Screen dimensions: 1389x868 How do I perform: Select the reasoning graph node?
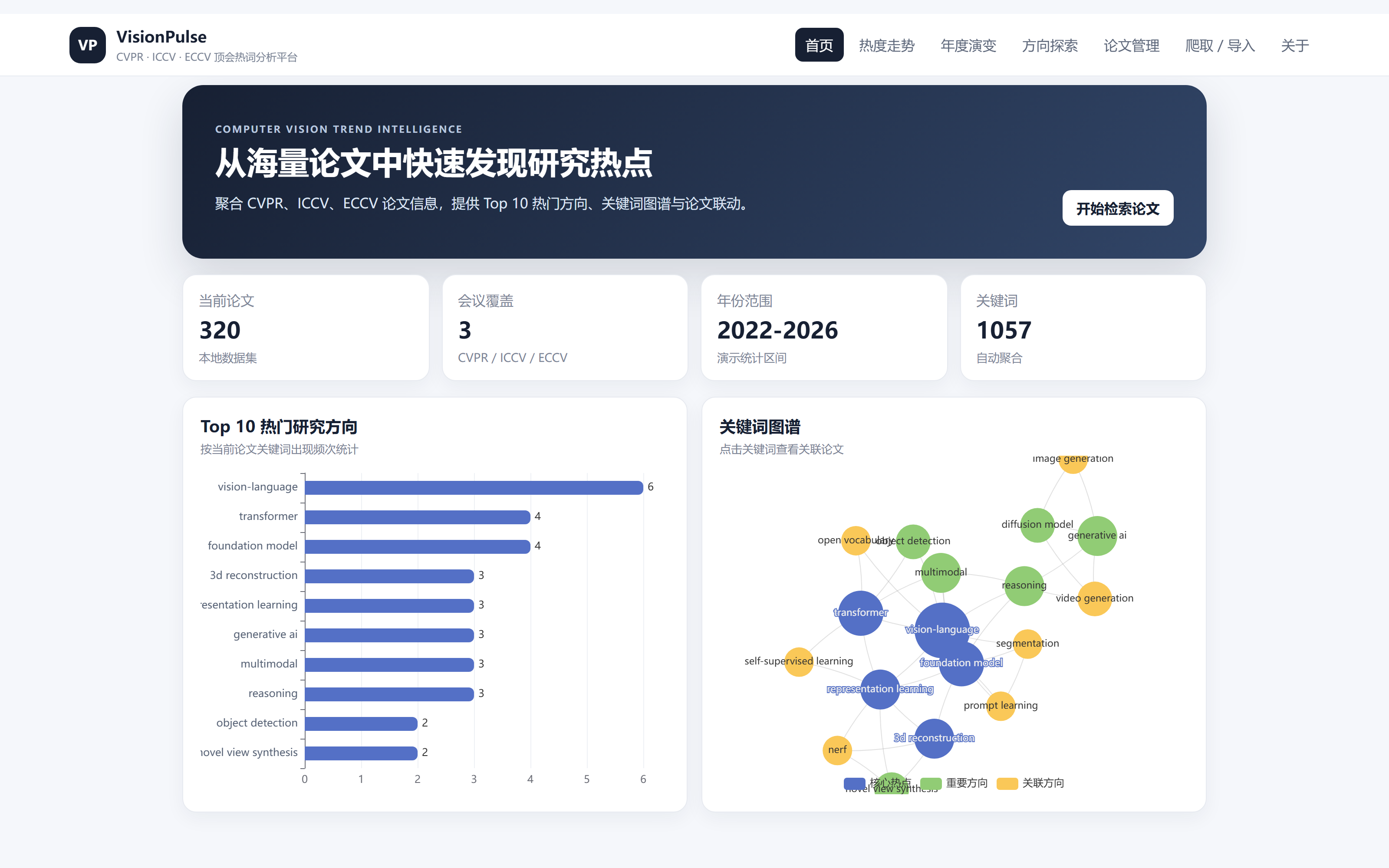point(1024,585)
